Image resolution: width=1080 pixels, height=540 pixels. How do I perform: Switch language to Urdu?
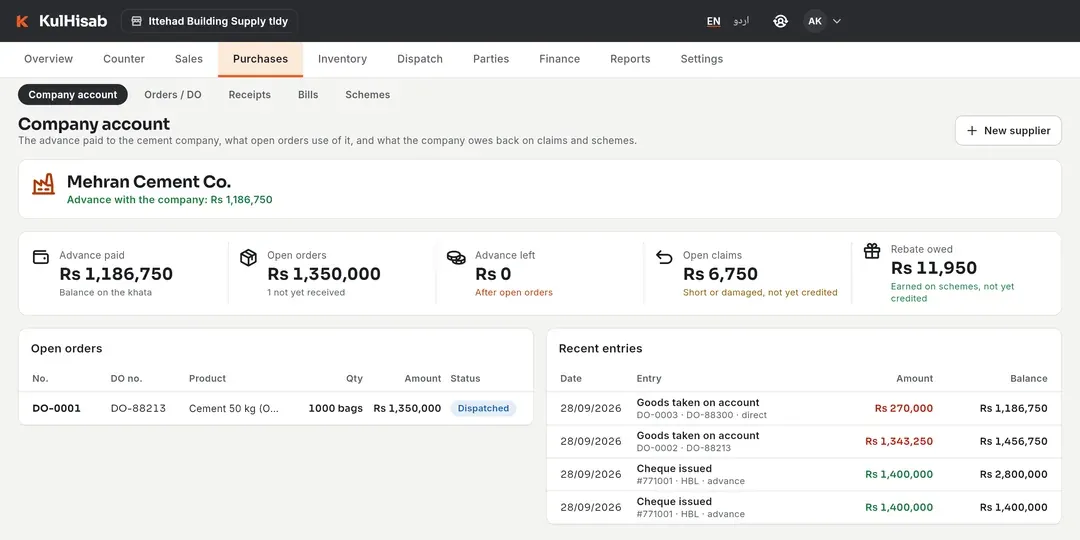tap(741, 21)
